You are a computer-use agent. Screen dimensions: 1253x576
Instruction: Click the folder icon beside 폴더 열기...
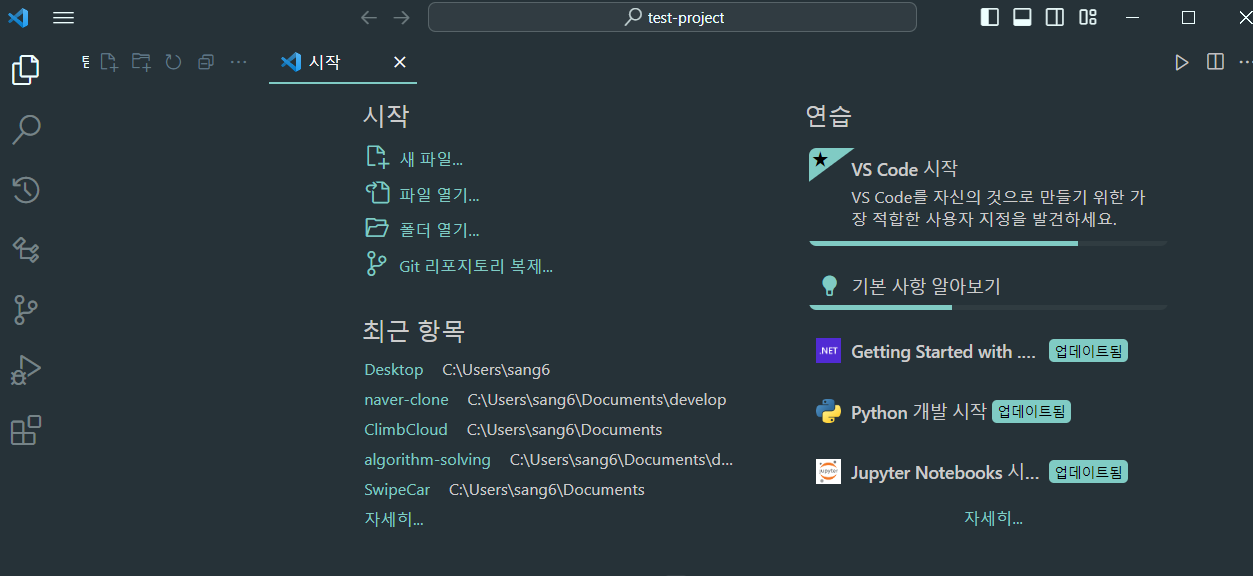(x=377, y=228)
